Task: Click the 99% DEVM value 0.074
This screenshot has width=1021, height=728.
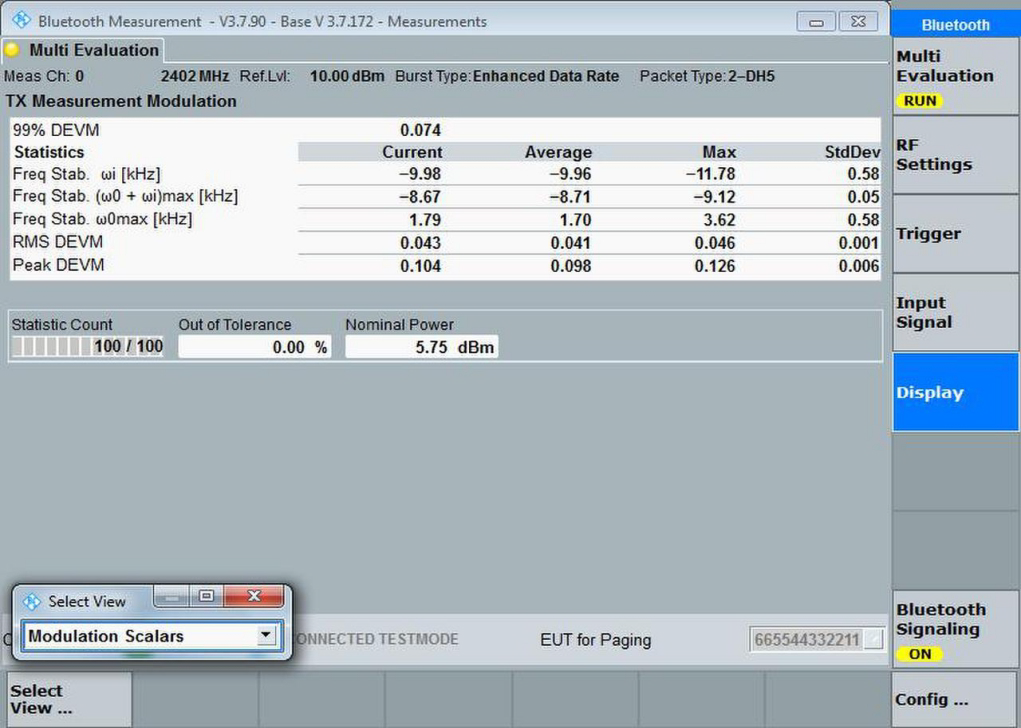Action: (x=421, y=130)
